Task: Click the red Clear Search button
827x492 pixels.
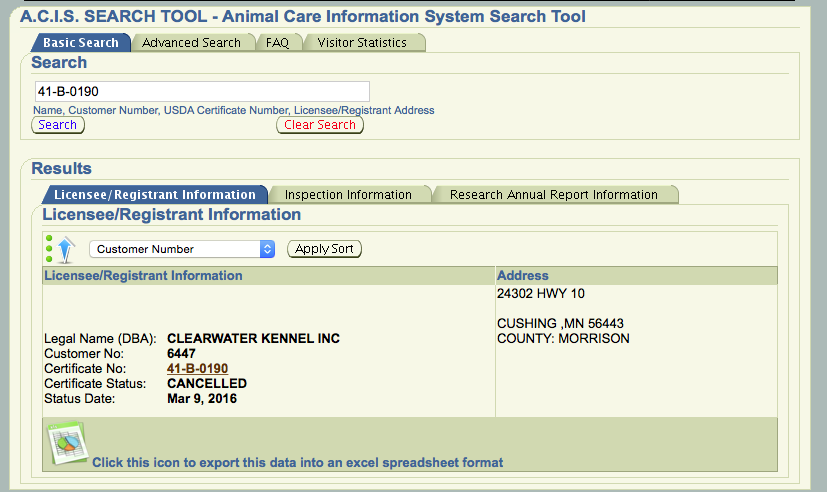Action: click(x=320, y=125)
